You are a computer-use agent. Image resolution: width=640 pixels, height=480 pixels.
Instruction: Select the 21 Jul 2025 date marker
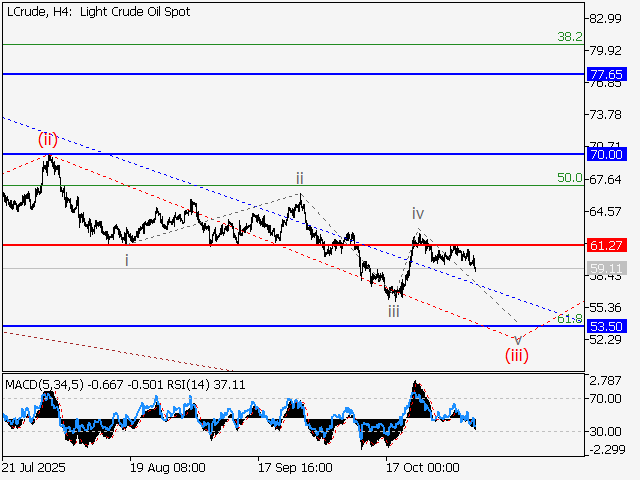click(35, 467)
